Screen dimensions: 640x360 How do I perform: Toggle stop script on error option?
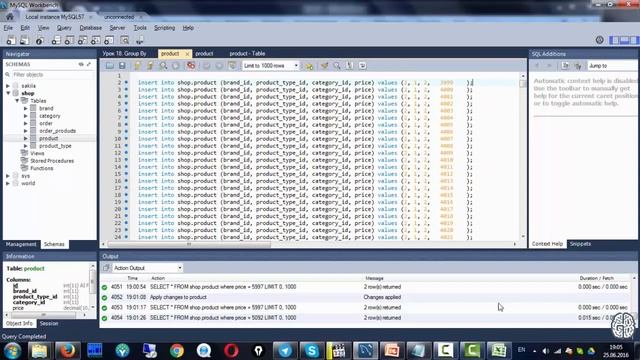point(191,66)
